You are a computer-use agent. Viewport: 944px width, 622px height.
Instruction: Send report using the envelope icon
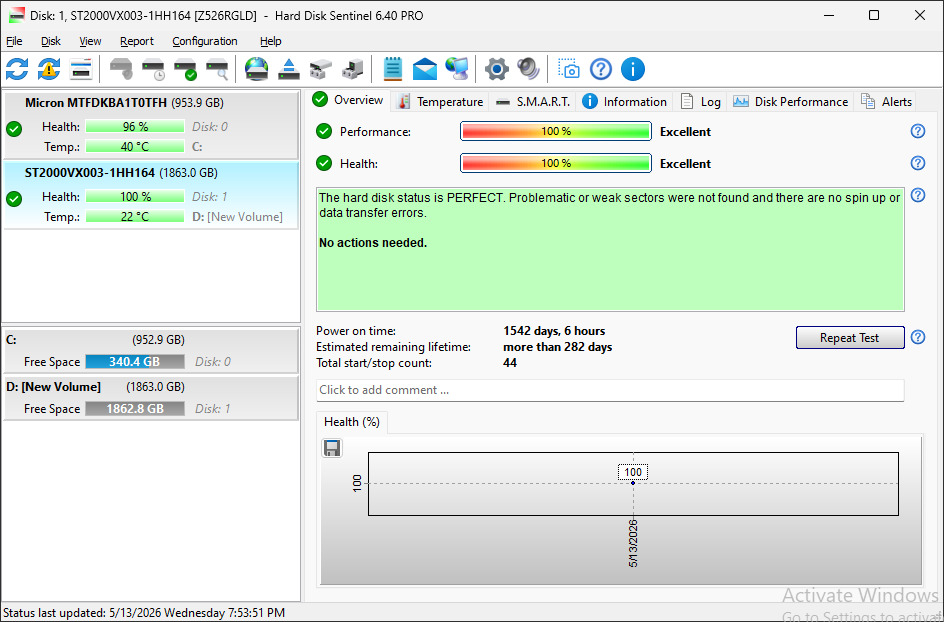(425, 69)
